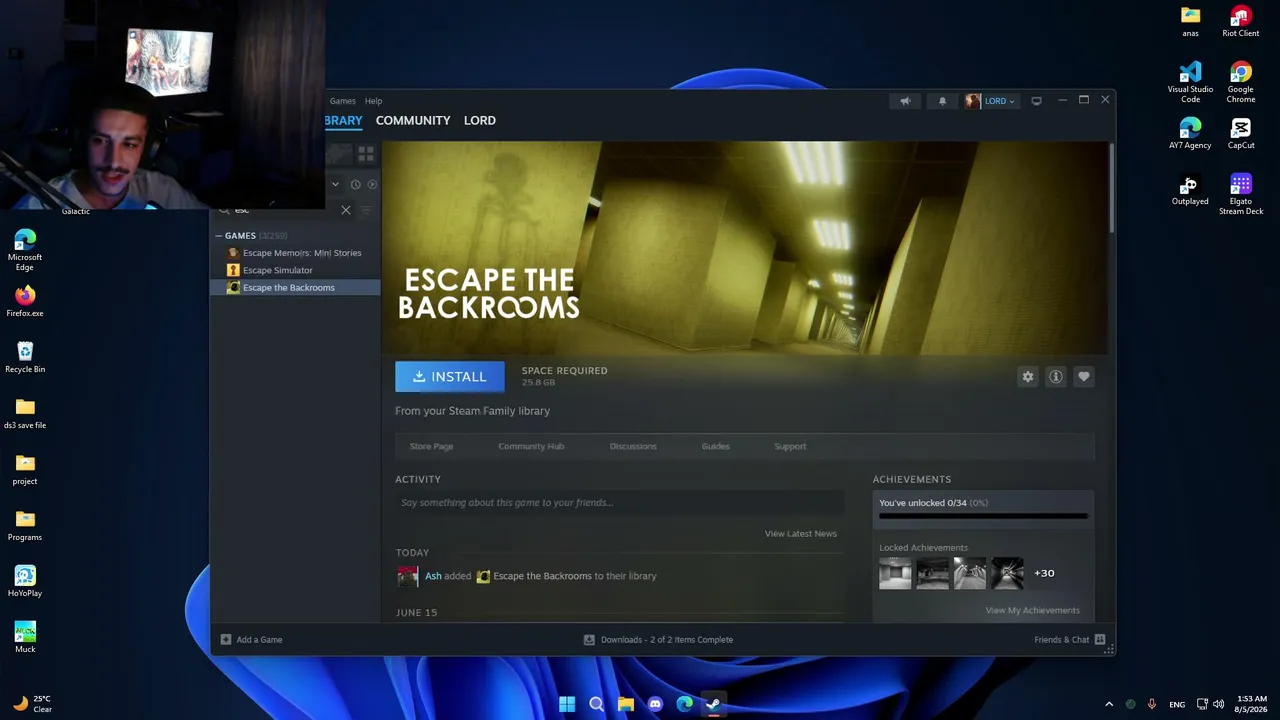The image size is (1280, 720).
Task: Open advanced search filter options
Action: [366, 210]
